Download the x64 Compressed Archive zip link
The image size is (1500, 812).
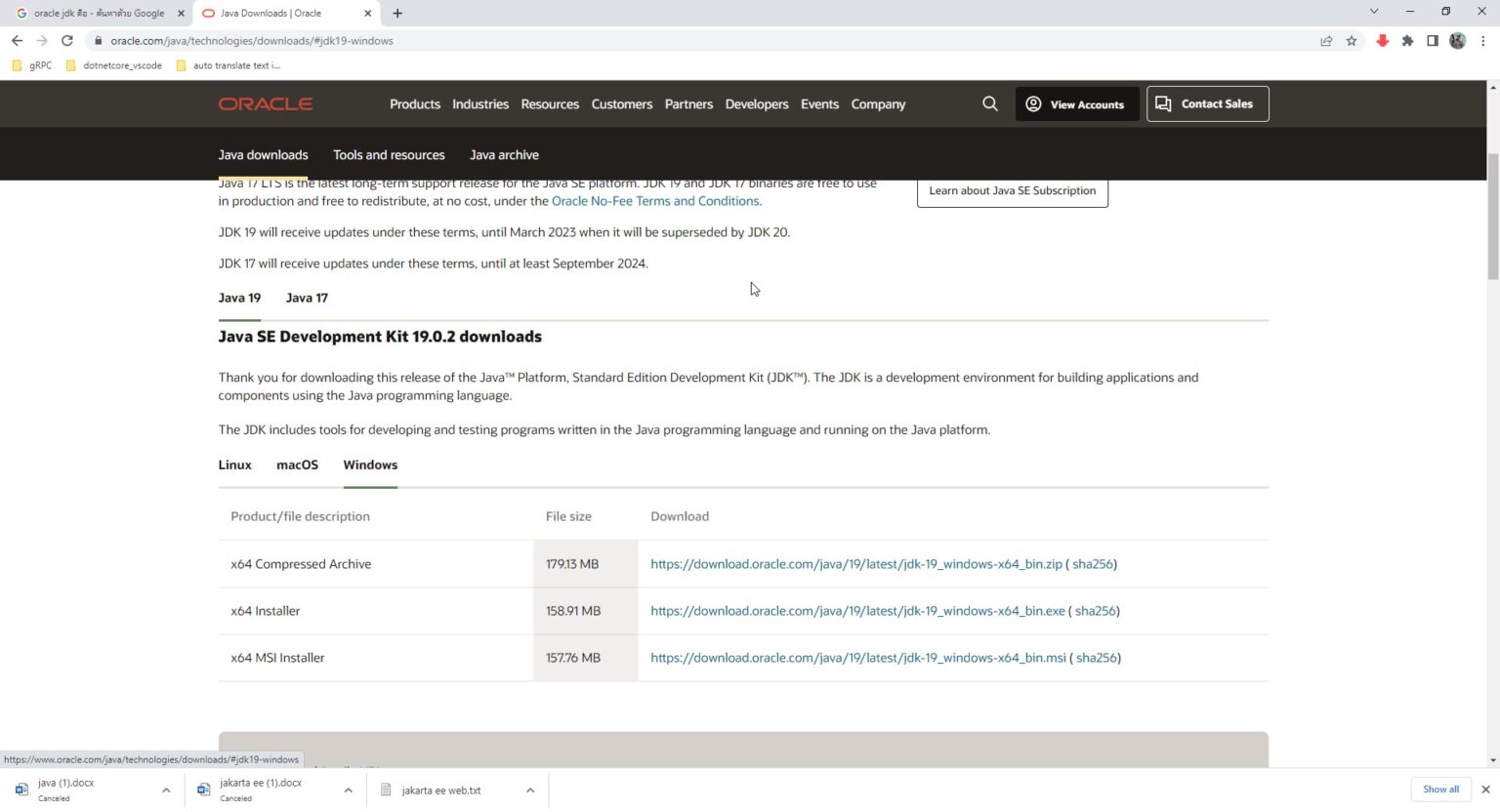pos(856,564)
